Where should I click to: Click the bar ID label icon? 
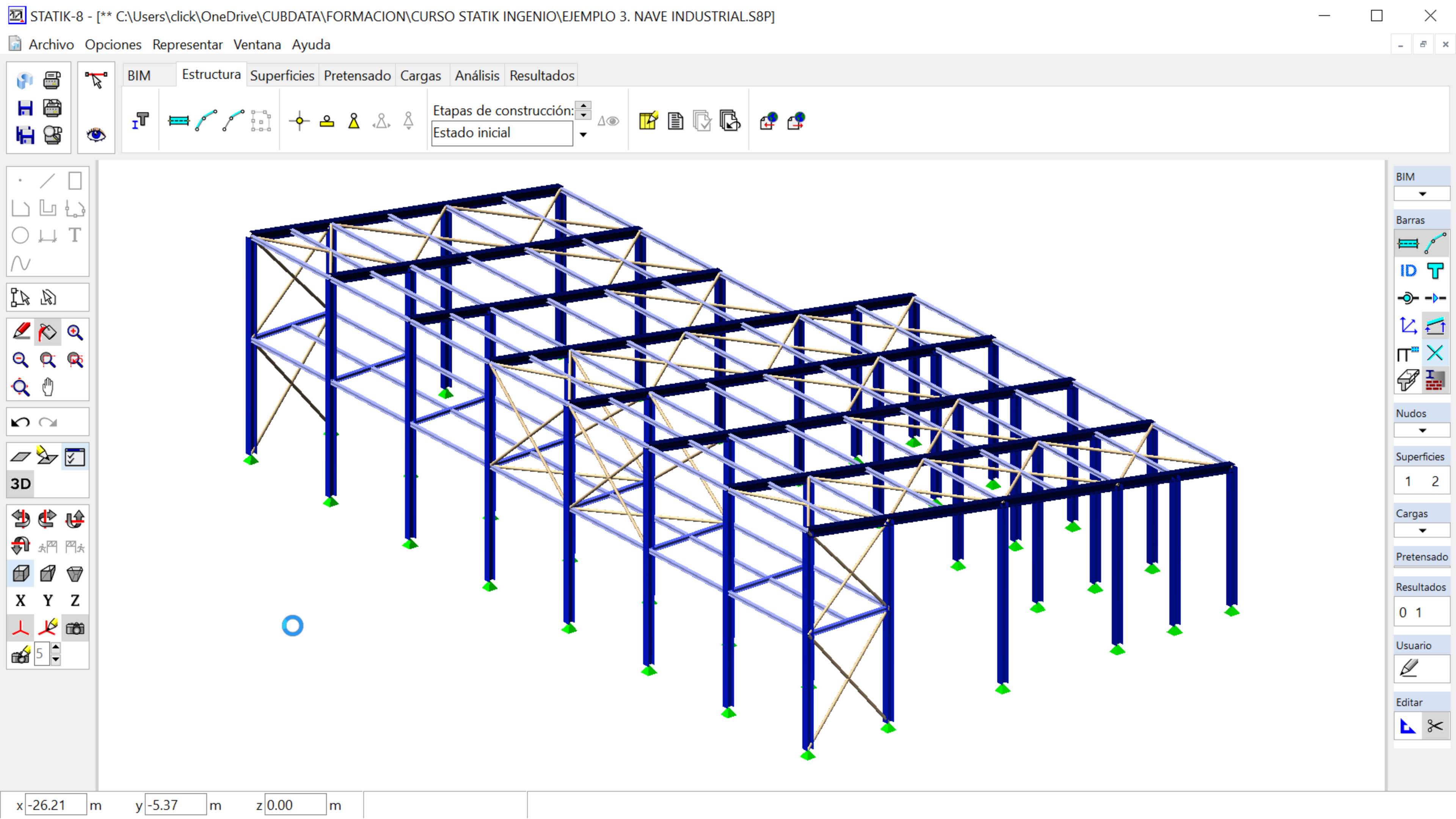(x=1408, y=271)
